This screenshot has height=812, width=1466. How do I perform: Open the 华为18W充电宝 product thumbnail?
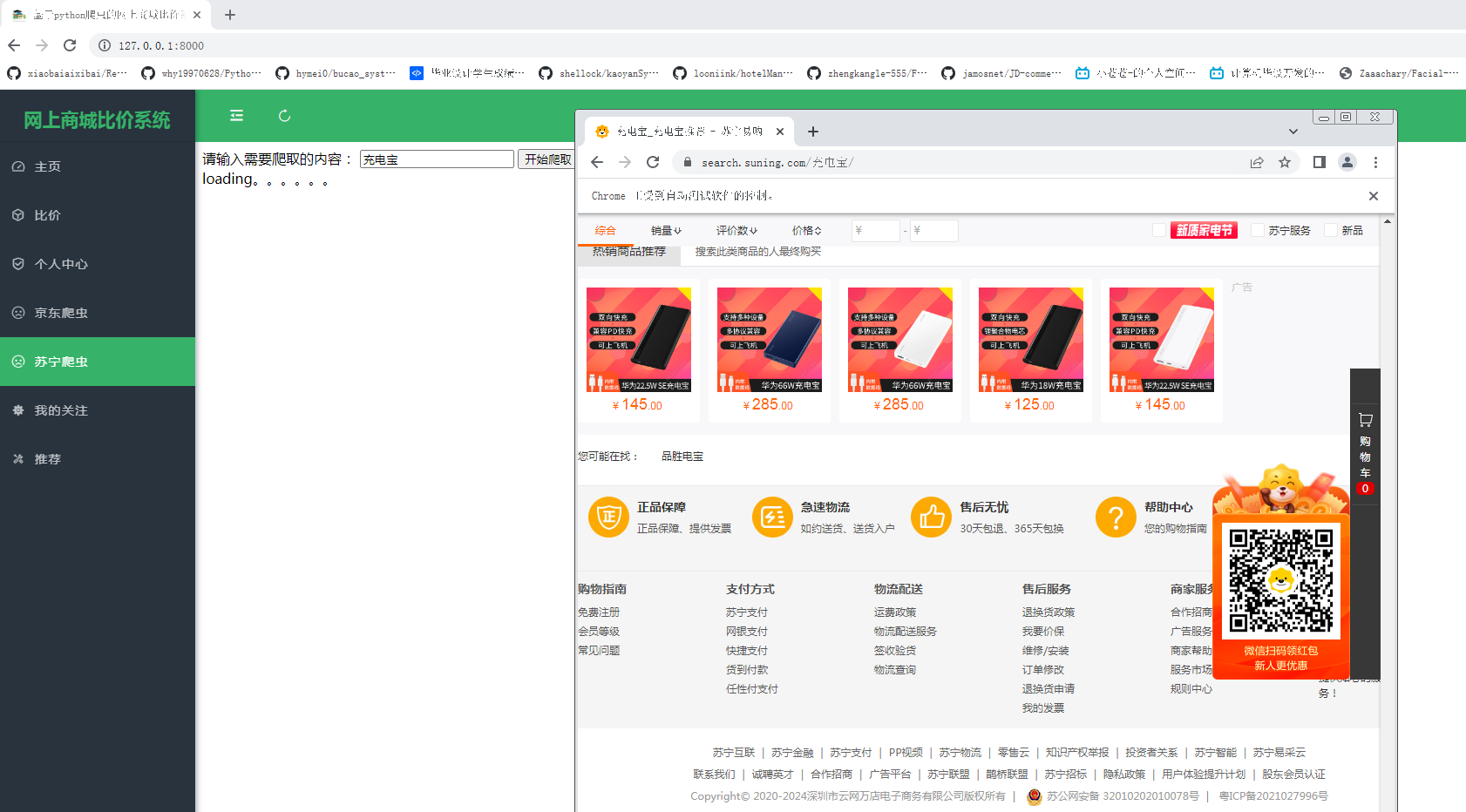(1031, 340)
